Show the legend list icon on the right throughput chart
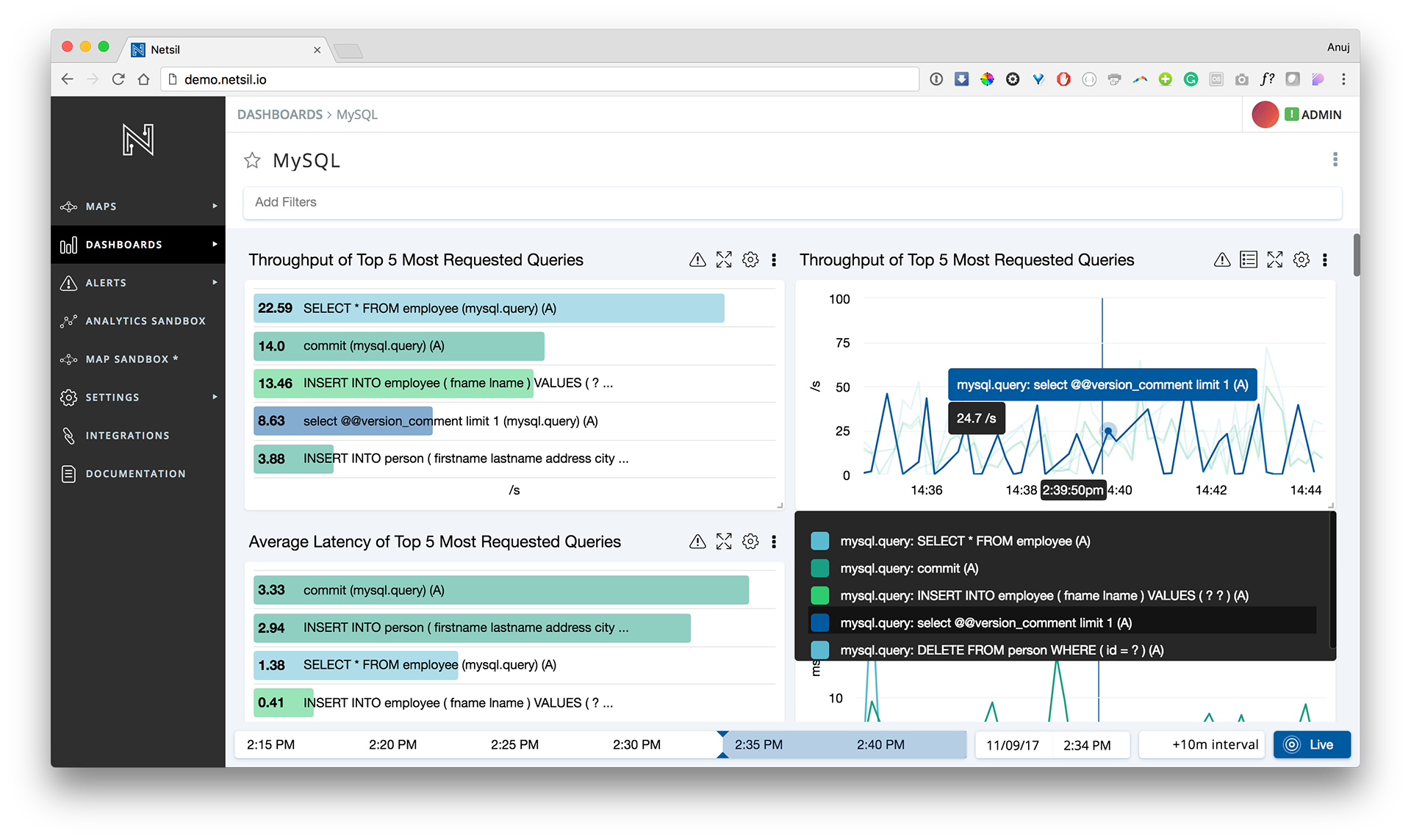This screenshot has width=1411, height=840. [x=1248, y=259]
